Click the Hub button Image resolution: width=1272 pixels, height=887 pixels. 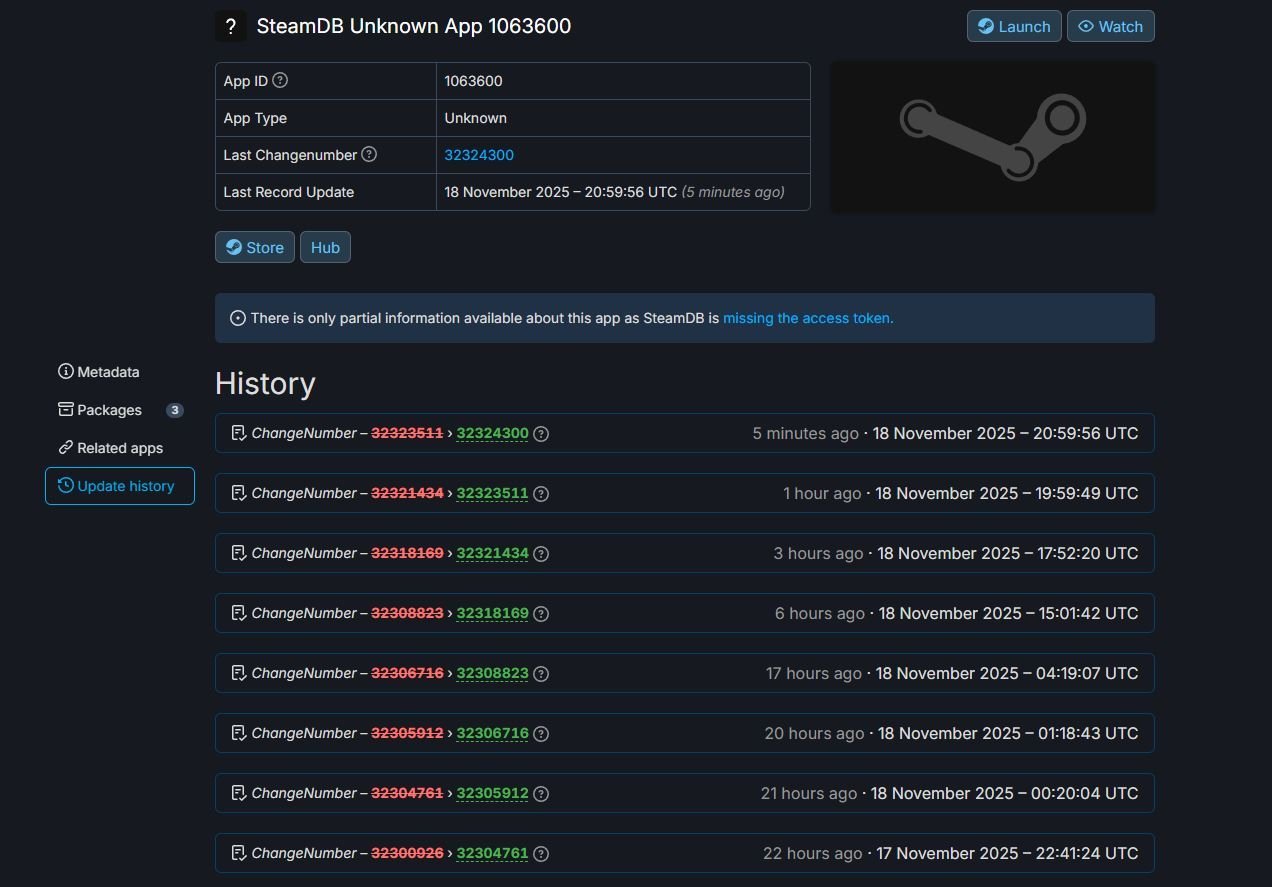325,247
